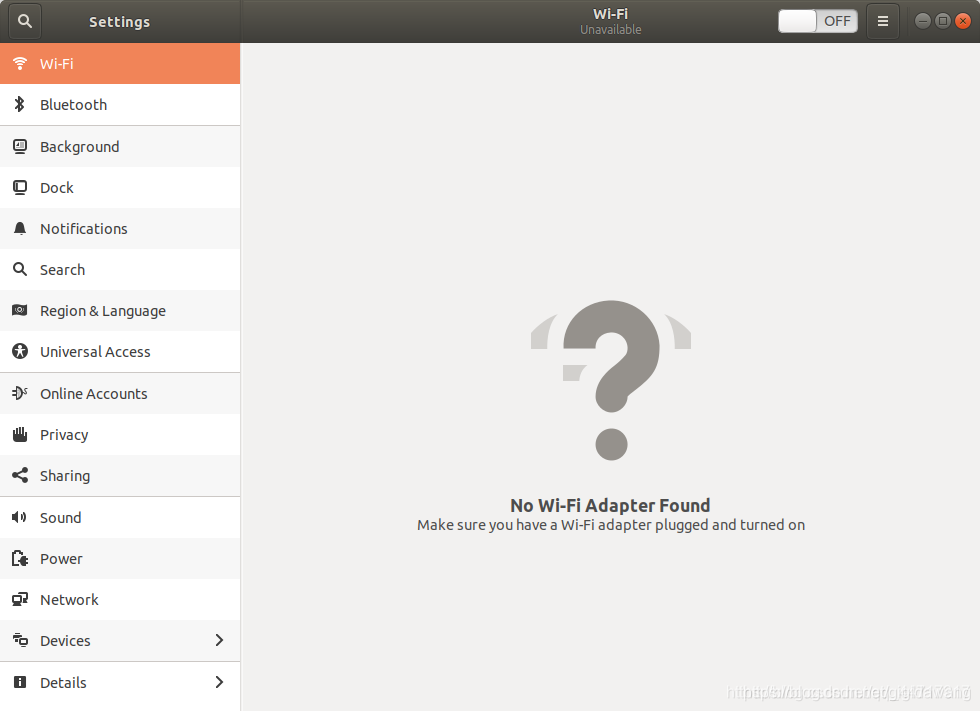Go to Network settings
Viewport: 980px width, 711px height.
(120, 600)
